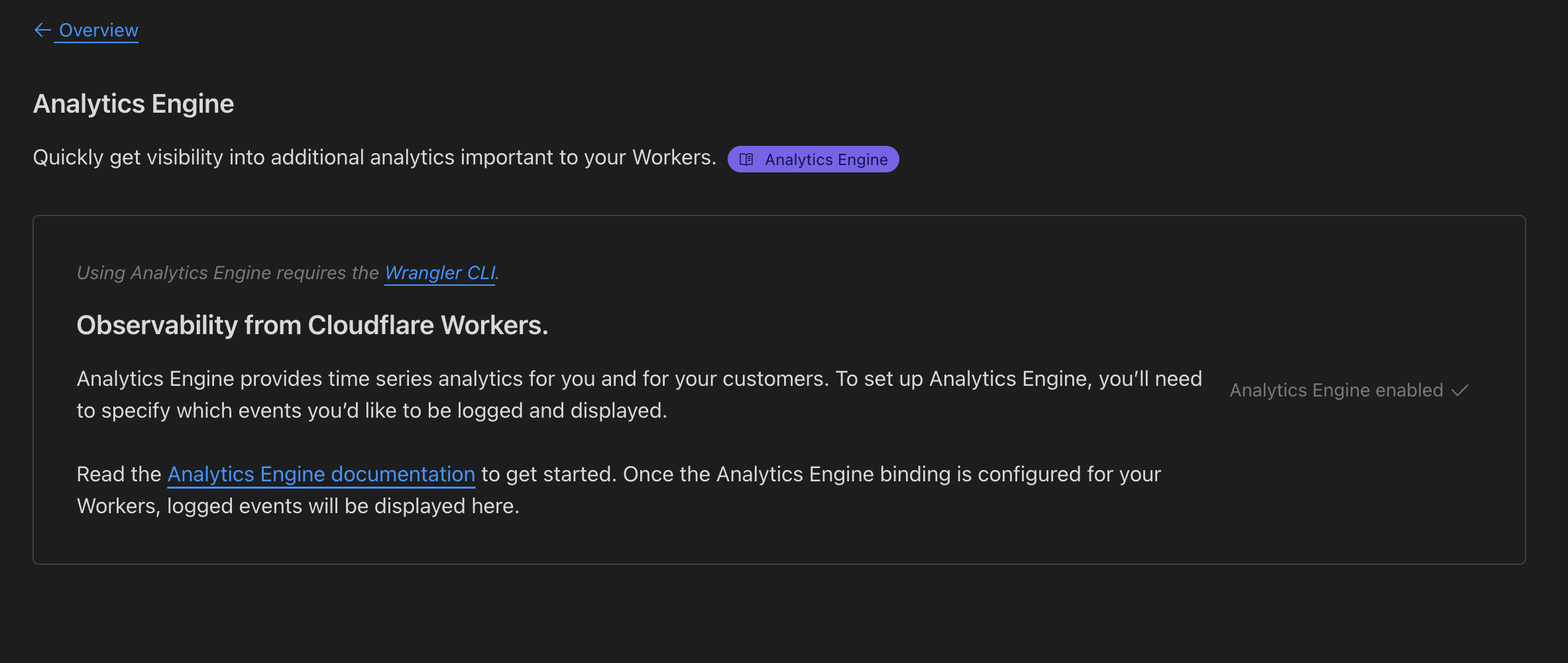The image size is (1568, 663).
Task: Click the book icon in the badge
Action: (x=746, y=159)
